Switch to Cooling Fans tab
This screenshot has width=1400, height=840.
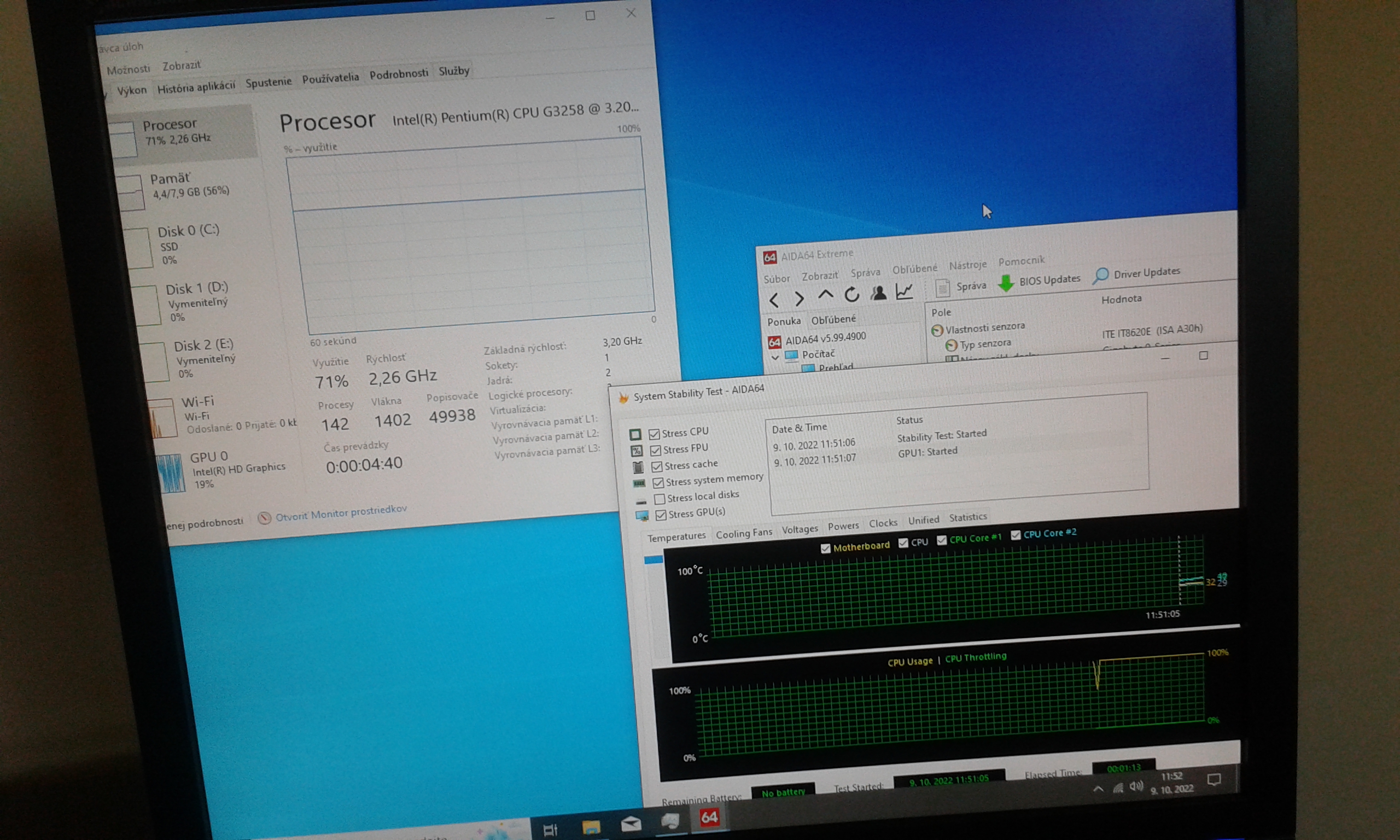pyautogui.click(x=744, y=534)
